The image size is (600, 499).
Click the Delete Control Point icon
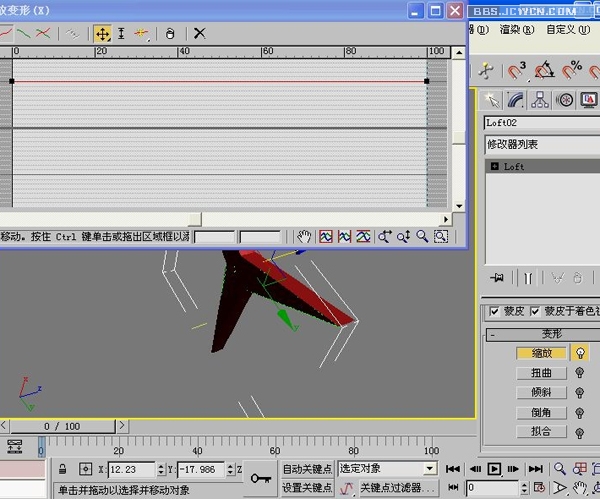coord(170,34)
